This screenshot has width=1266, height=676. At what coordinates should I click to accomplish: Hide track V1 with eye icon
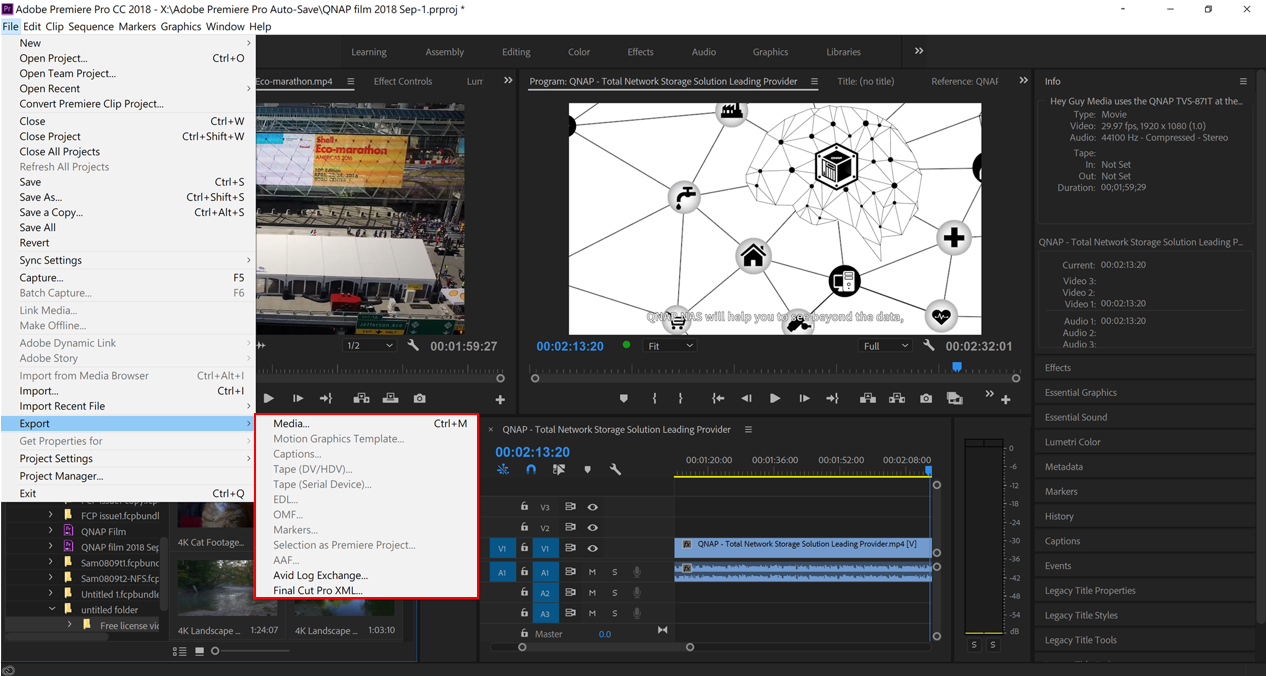pos(592,548)
